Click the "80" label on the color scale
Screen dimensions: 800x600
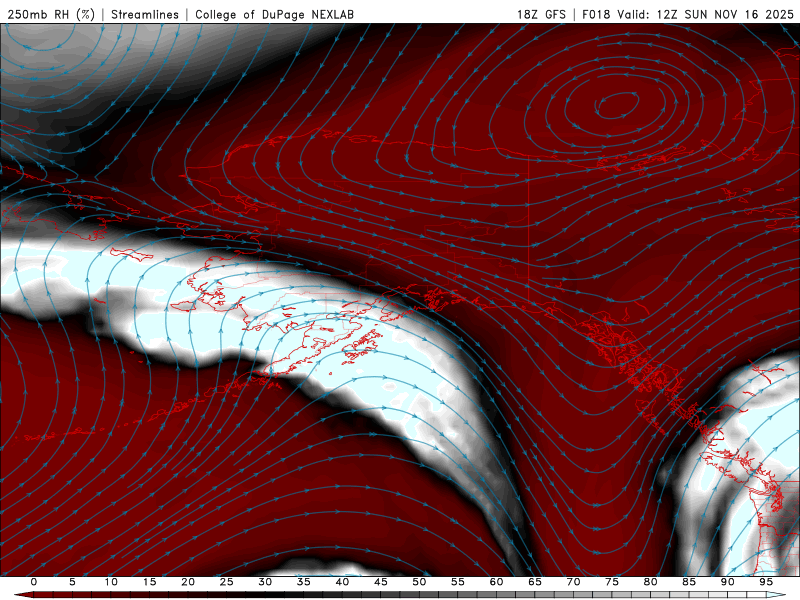pyautogui.click(x=650, y=582)
